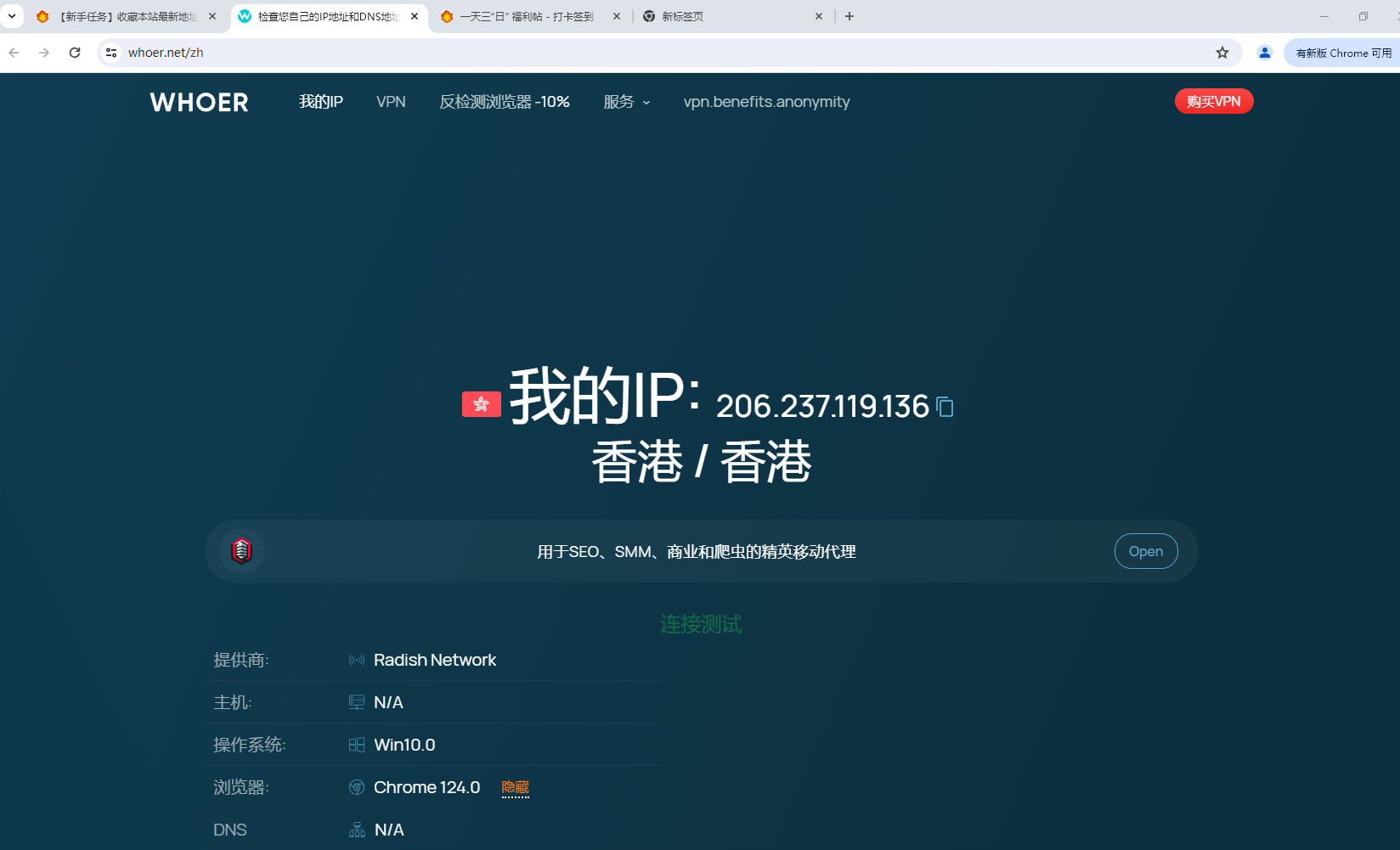Click the 提供商 label

coord(240,660)
